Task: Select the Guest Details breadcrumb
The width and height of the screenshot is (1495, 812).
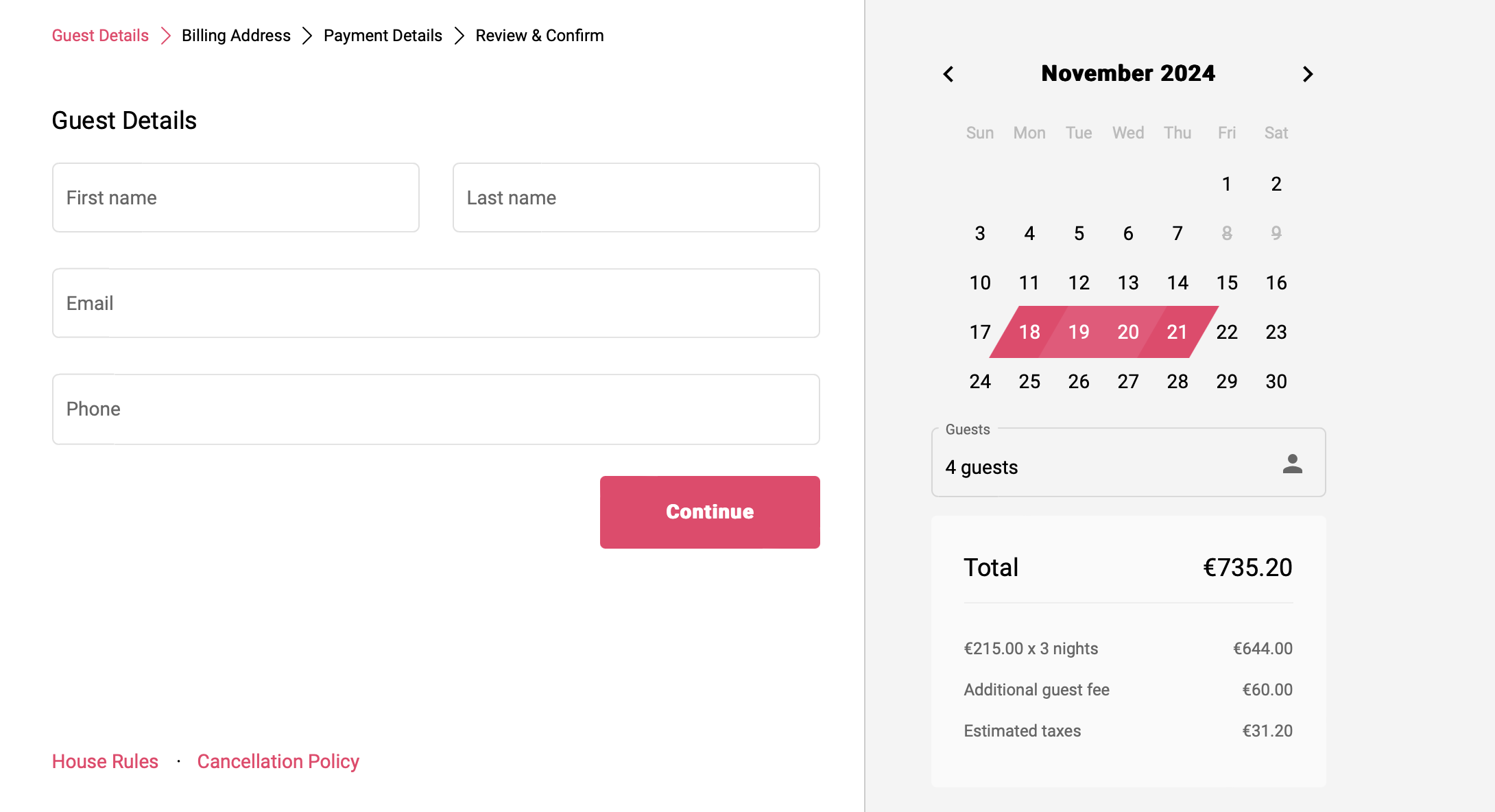Action: pos(100,36)
